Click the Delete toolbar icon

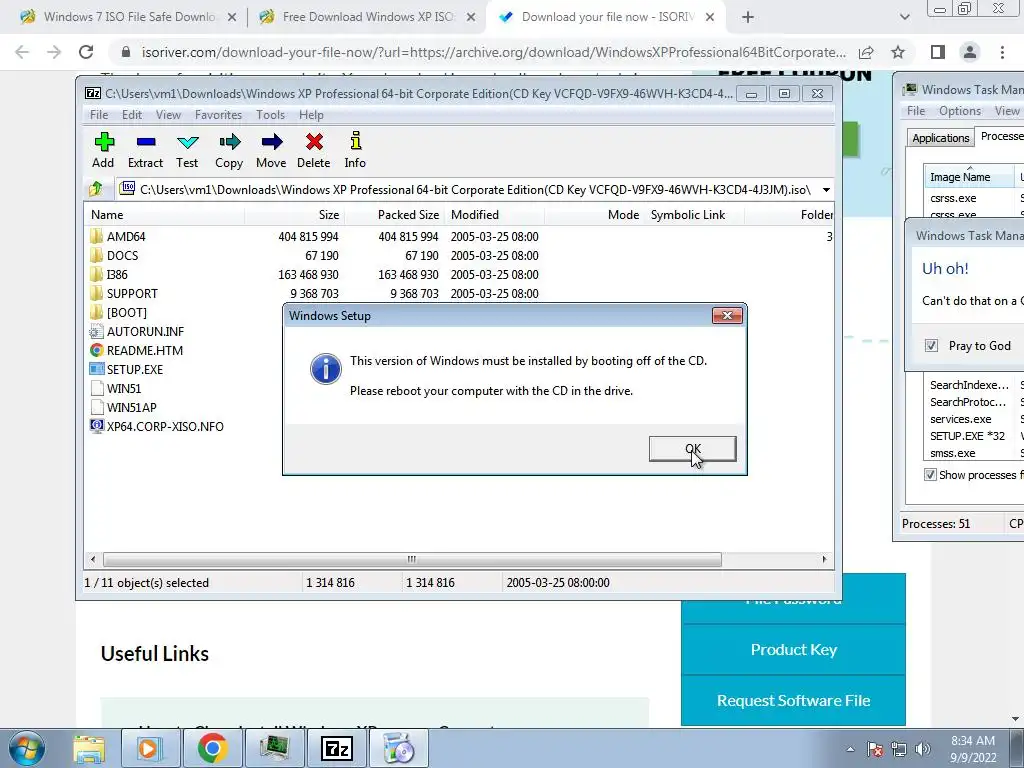(313, 150)
